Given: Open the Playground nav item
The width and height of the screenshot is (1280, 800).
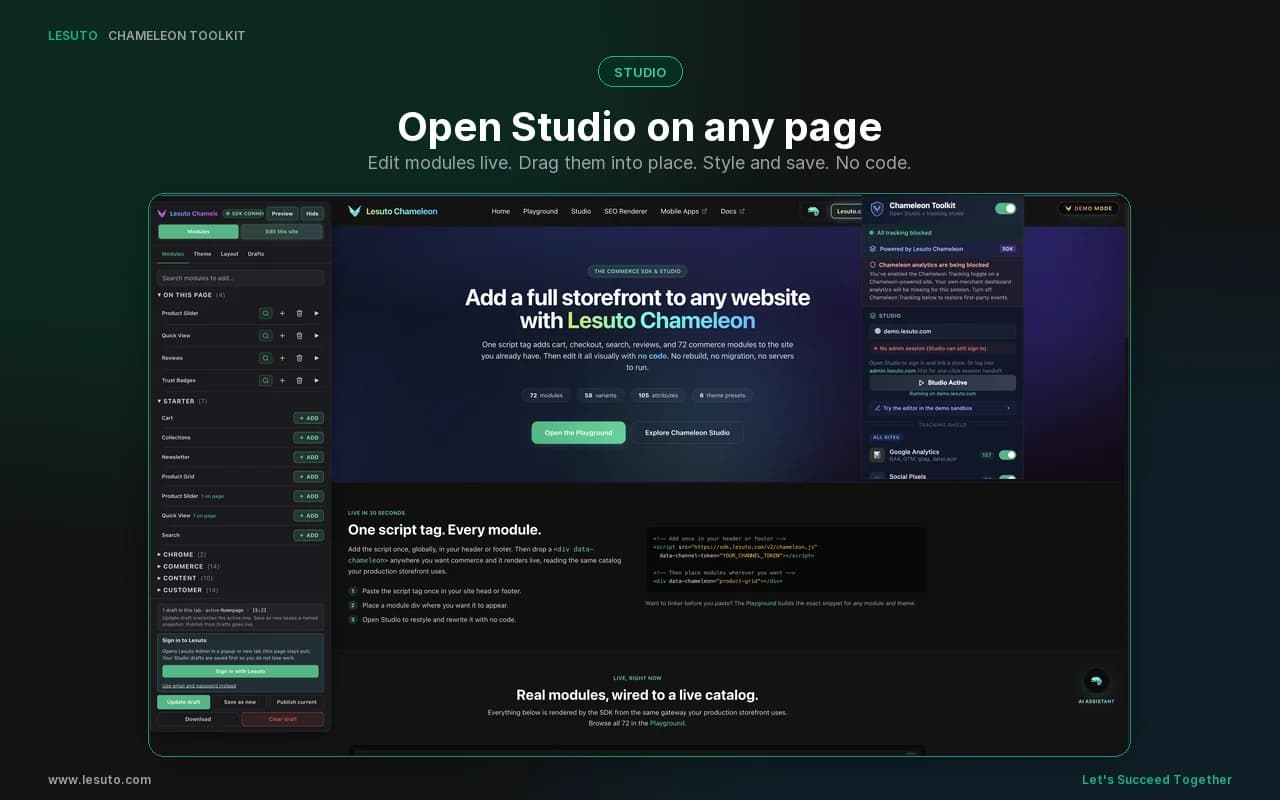Looking at the screenshot, I should click(x=540, y=211).
